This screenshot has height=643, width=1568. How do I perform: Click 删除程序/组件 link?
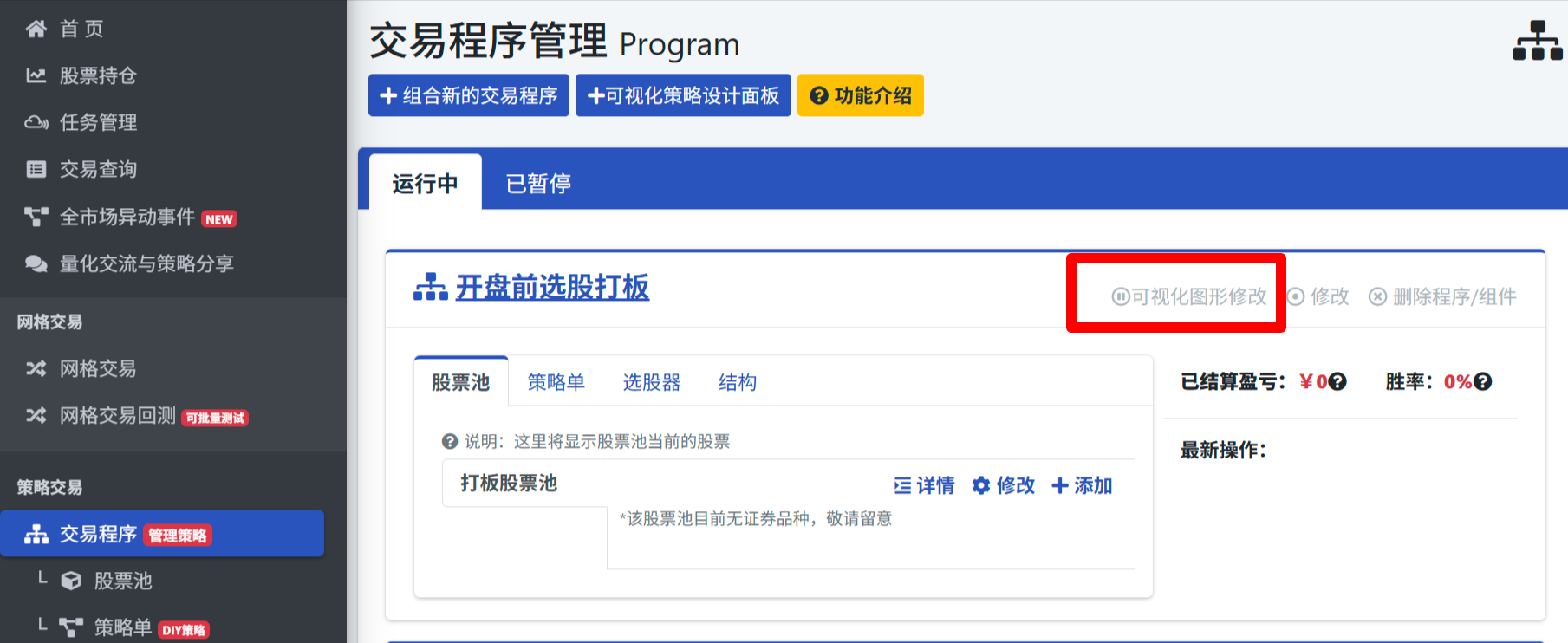coord(1442,297)
